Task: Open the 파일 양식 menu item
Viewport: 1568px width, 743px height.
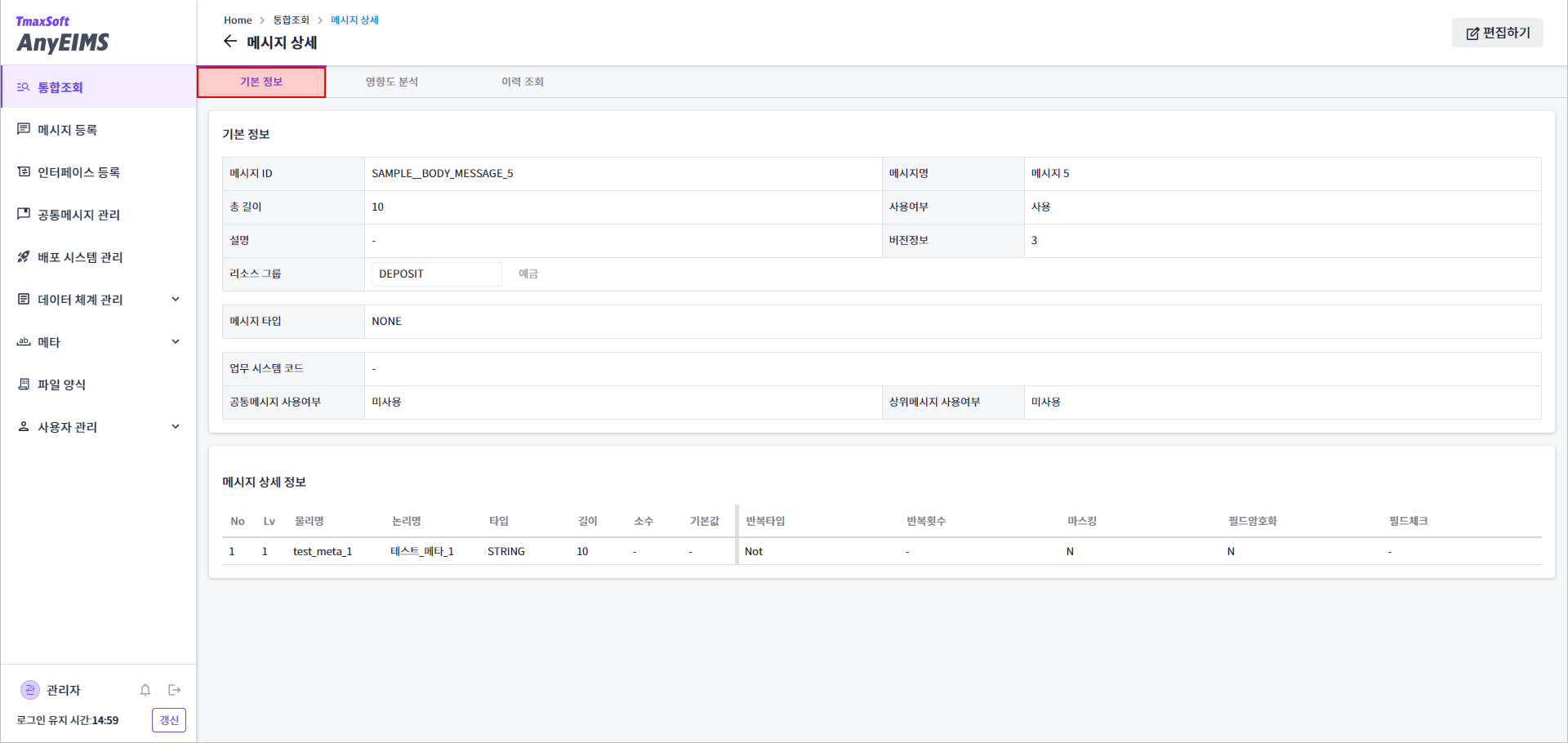Action: pyautogui.click(x=99, y=384)
